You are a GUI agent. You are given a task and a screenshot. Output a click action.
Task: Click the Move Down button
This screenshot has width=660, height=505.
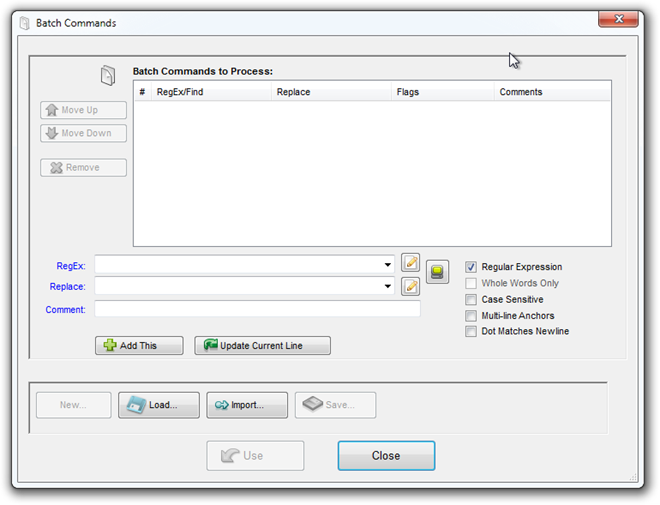click(x=83, y=133)
